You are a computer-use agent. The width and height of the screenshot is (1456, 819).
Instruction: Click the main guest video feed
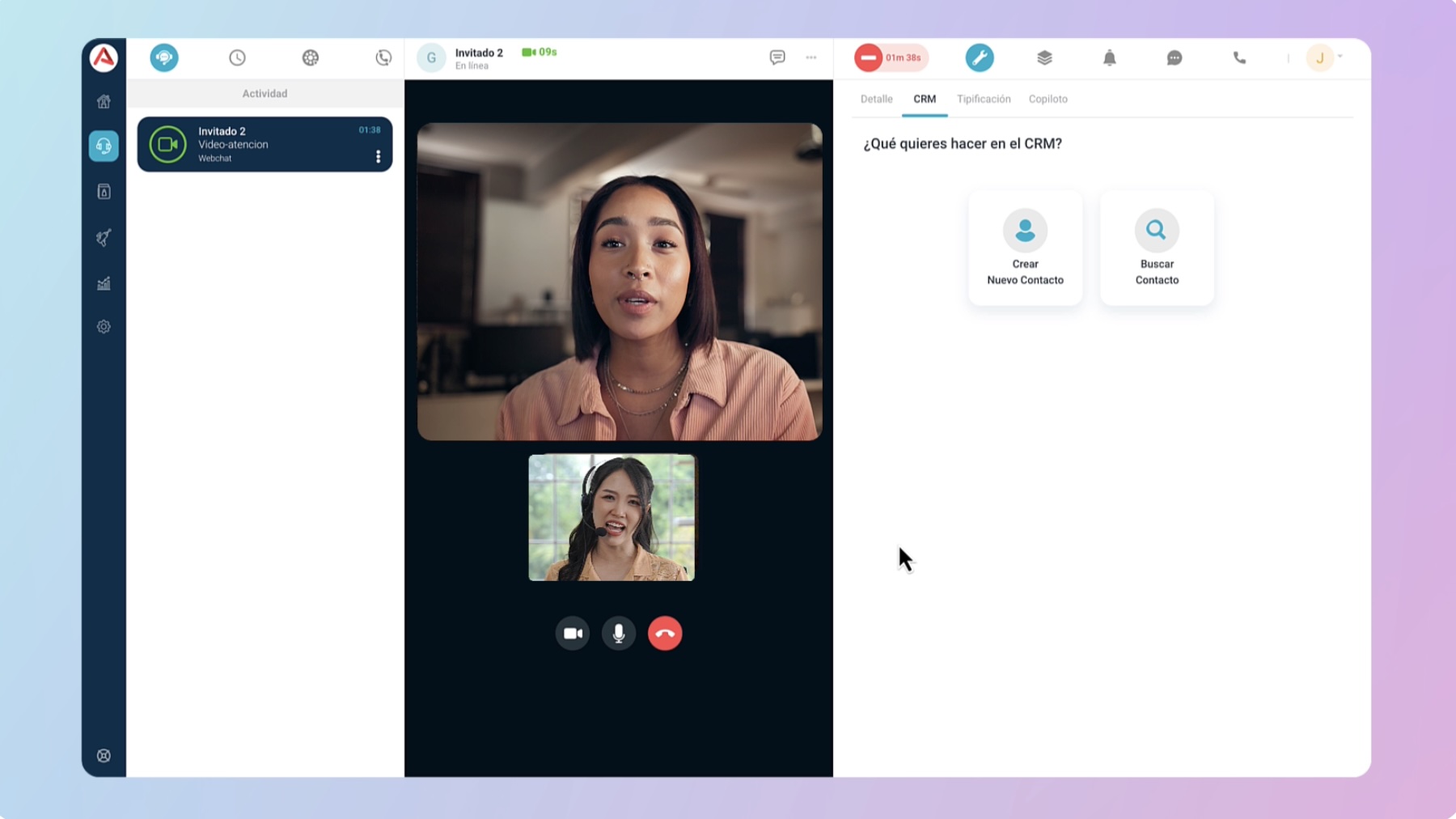pos(620,282)
